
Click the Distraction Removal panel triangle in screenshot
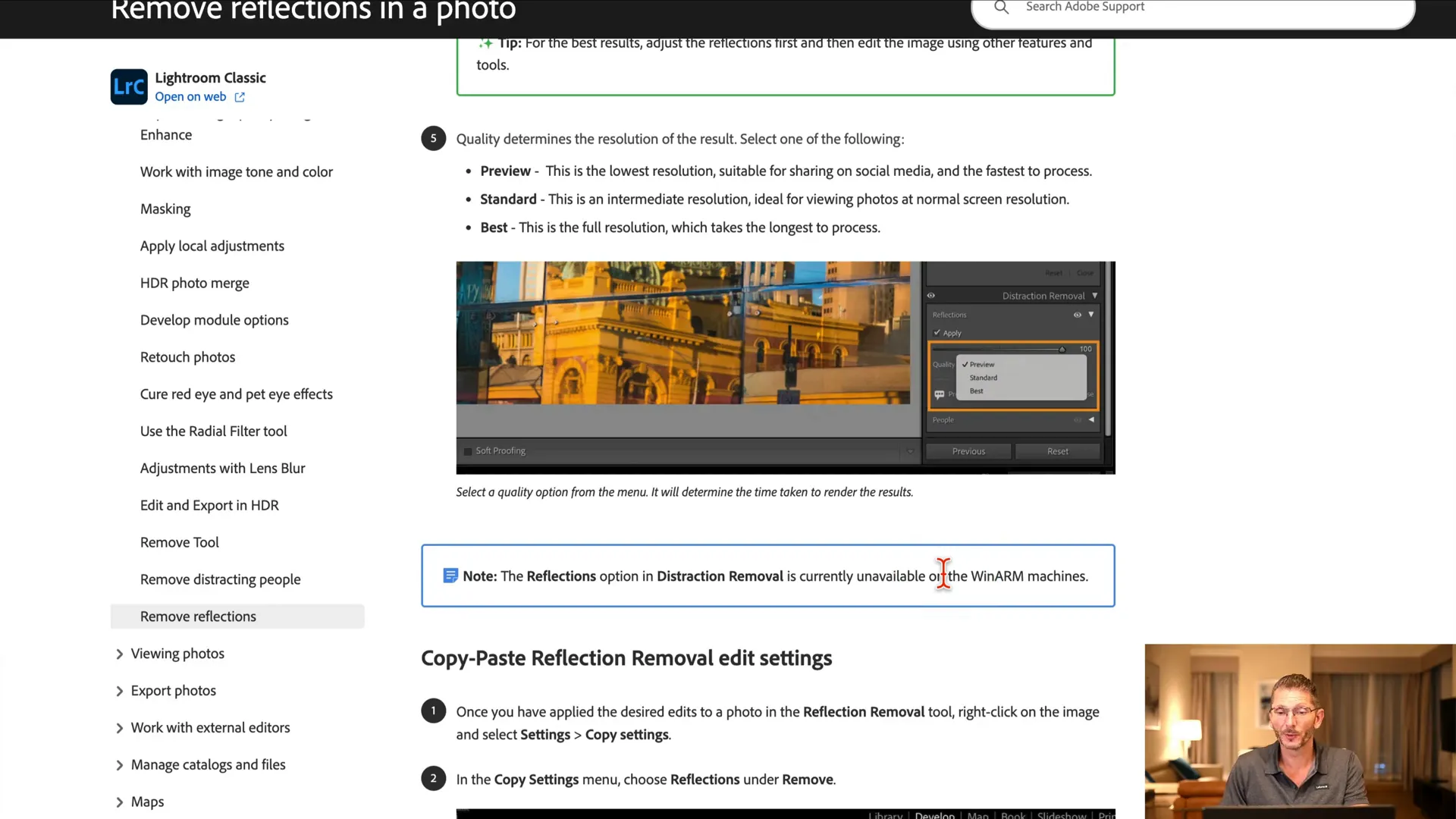coord(1094,296)
